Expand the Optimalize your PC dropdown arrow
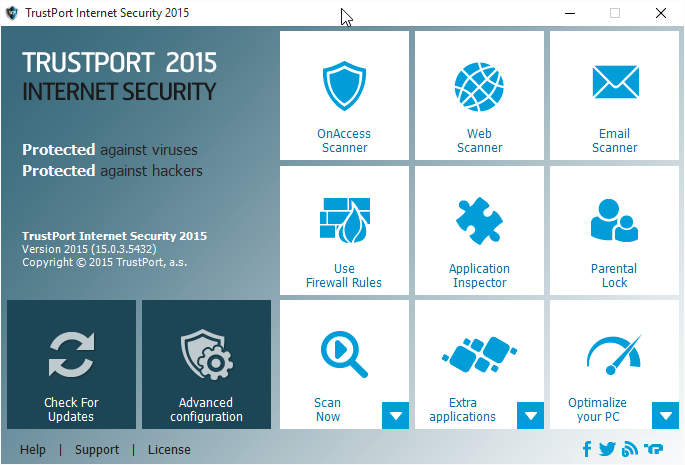The width and height of the screenshot is (685, 465). 665,416
